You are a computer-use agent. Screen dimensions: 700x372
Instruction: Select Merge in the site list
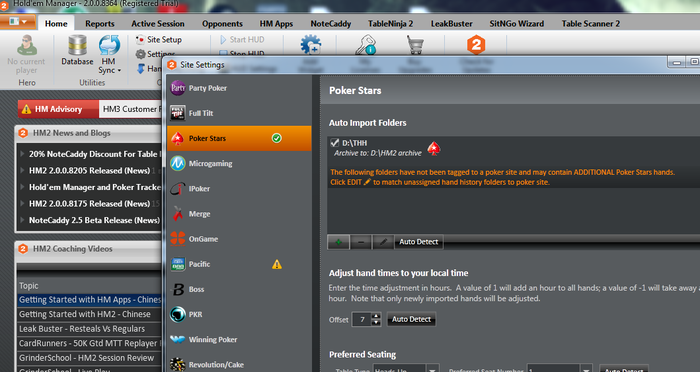click(239, 214)
